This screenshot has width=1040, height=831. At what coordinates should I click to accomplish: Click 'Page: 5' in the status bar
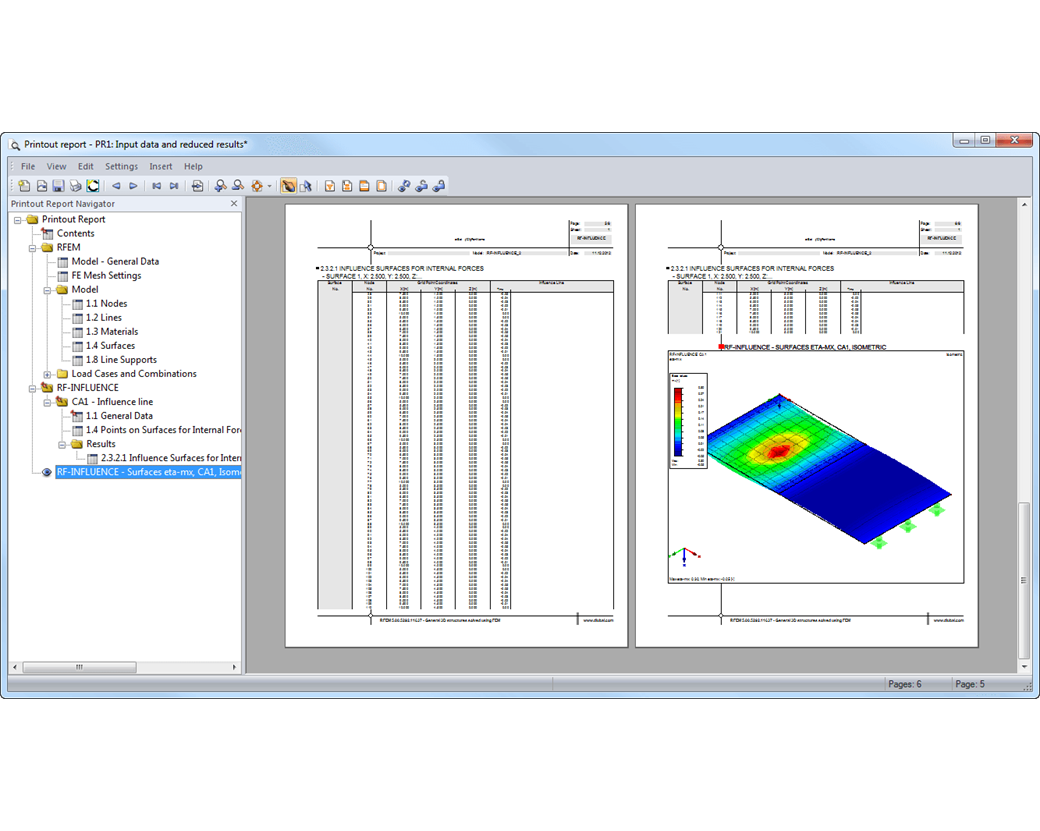coord(970,684)
